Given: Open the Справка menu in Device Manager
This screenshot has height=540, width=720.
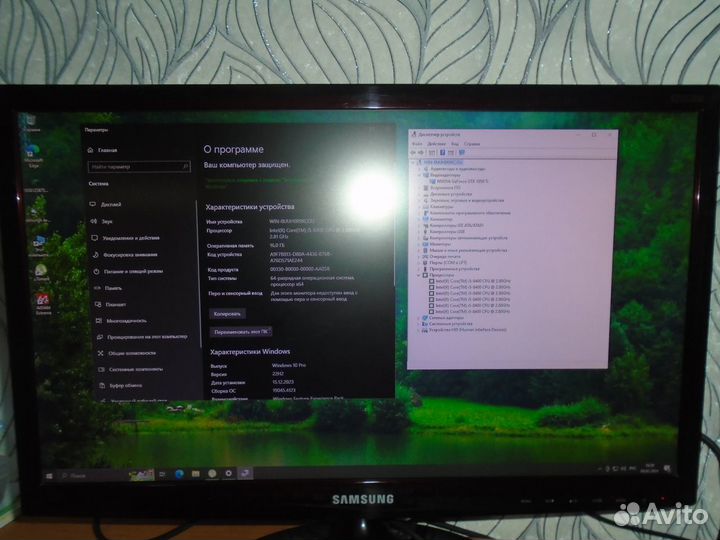Looking at the screenshot, I should [x=472, y=144].
